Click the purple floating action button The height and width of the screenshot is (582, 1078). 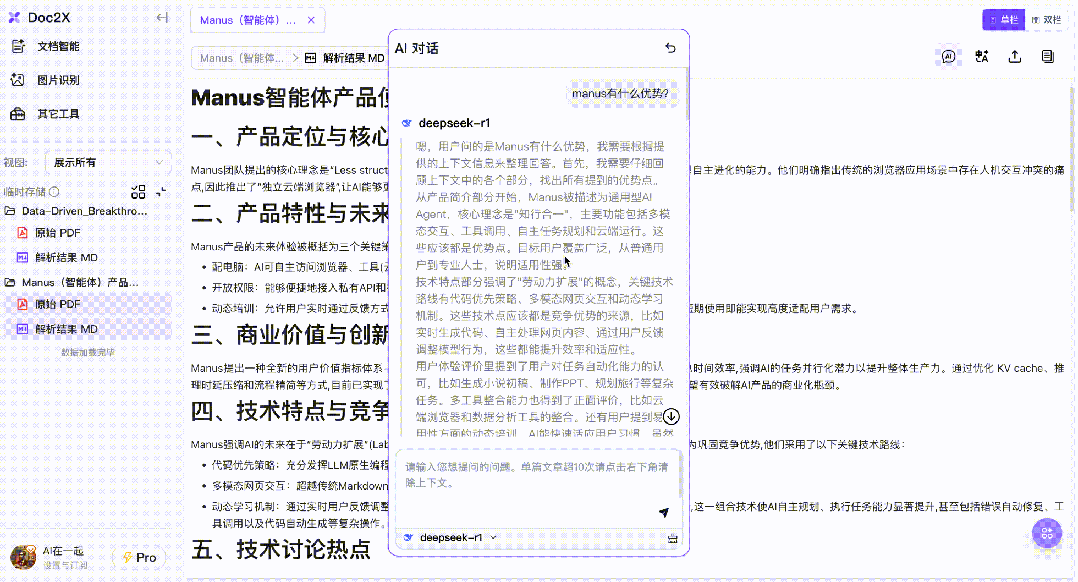pyautogui.click(x=1046, y=533)
